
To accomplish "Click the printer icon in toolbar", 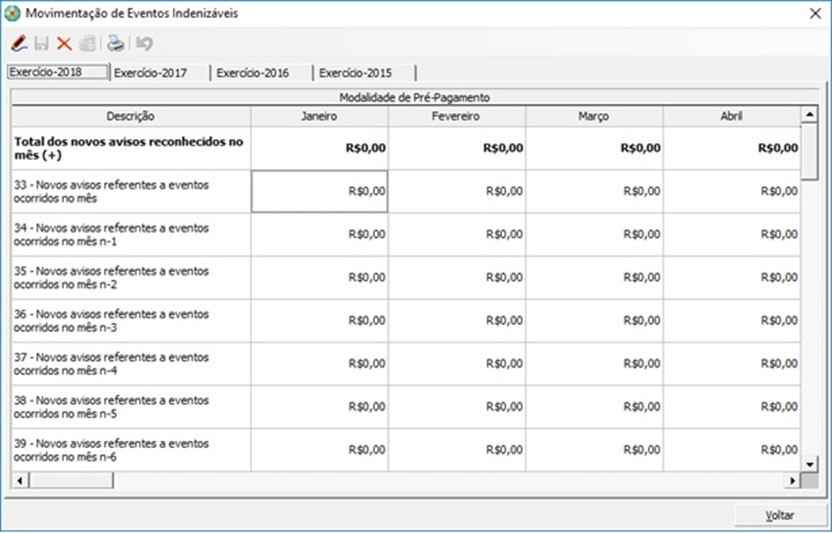I will point(117,44).
